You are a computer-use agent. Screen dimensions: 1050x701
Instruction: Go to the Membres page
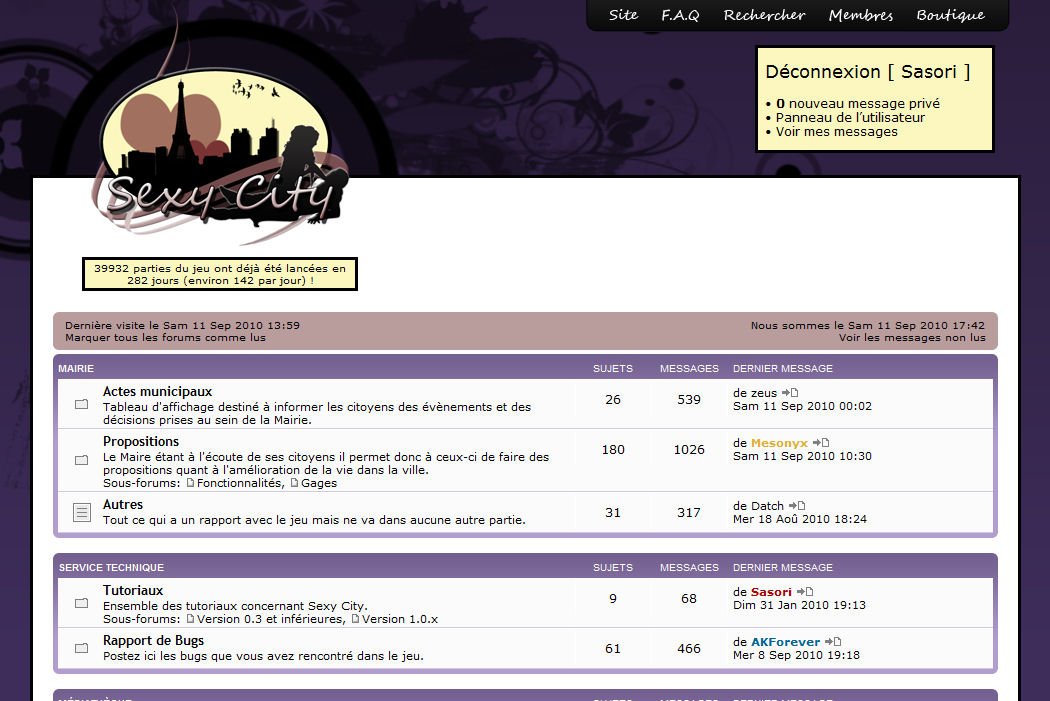pyautogui.click(x=860, y=15)
